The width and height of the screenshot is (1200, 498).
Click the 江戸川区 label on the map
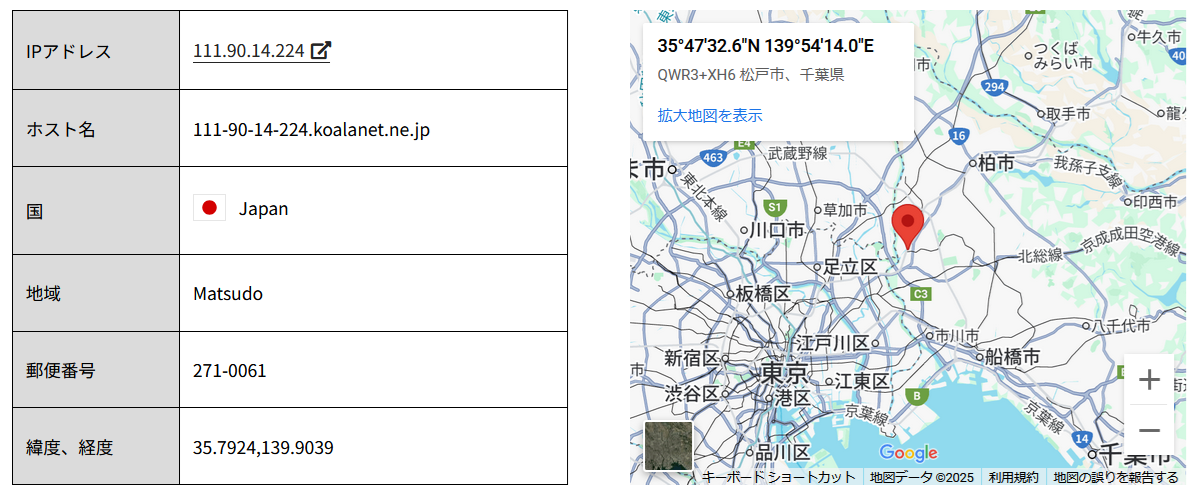[x=832, y=343]
